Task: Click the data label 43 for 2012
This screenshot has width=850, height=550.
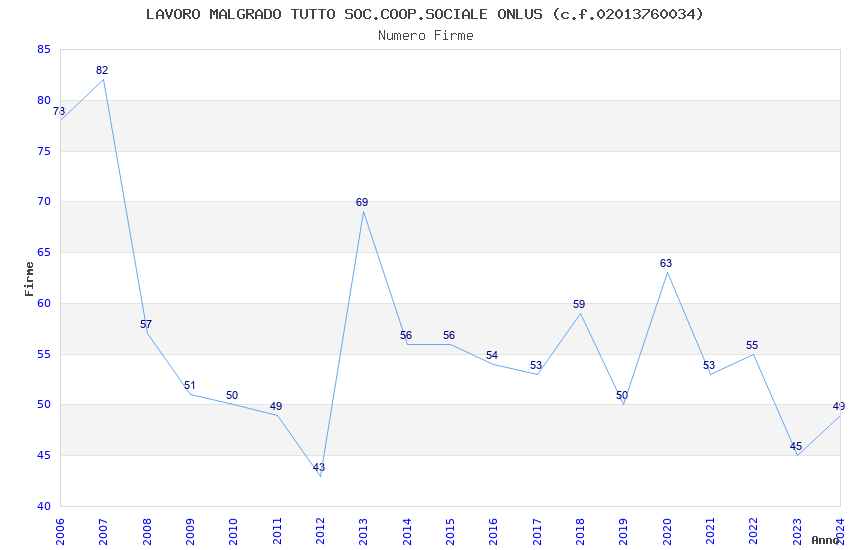Action: [x=319, y=467]
